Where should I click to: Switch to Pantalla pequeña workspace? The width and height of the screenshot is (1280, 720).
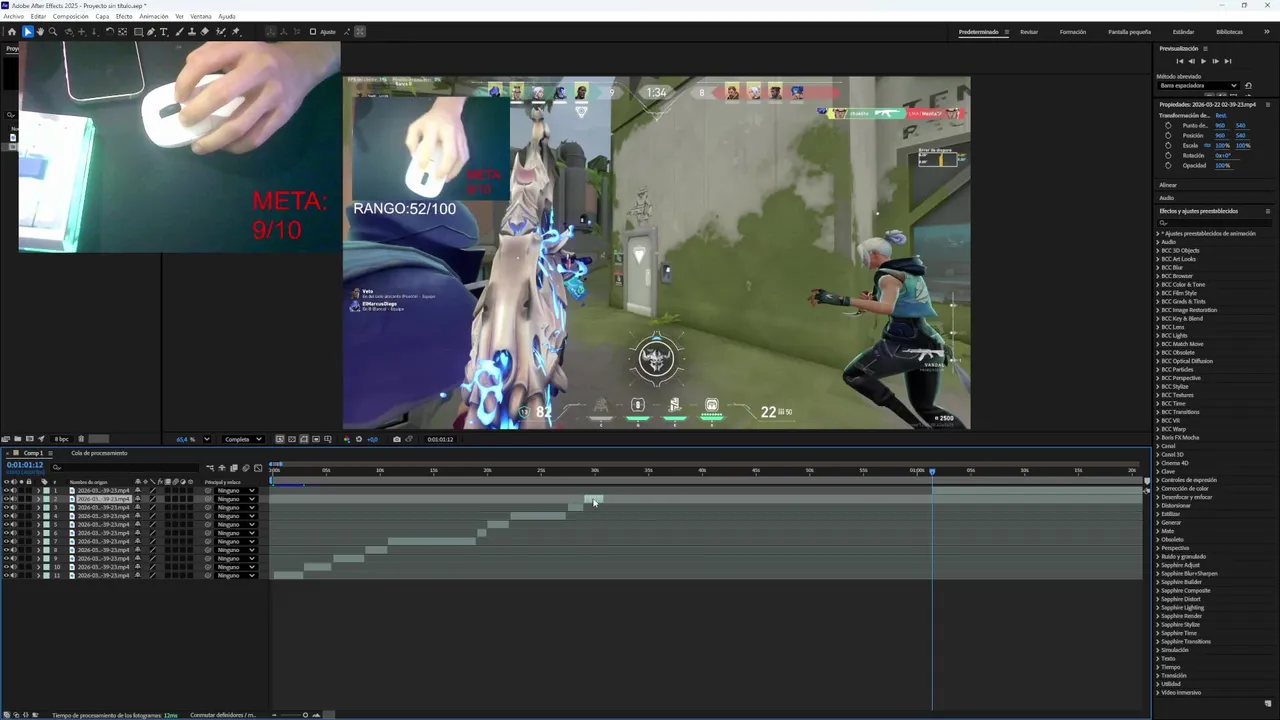1130,32
